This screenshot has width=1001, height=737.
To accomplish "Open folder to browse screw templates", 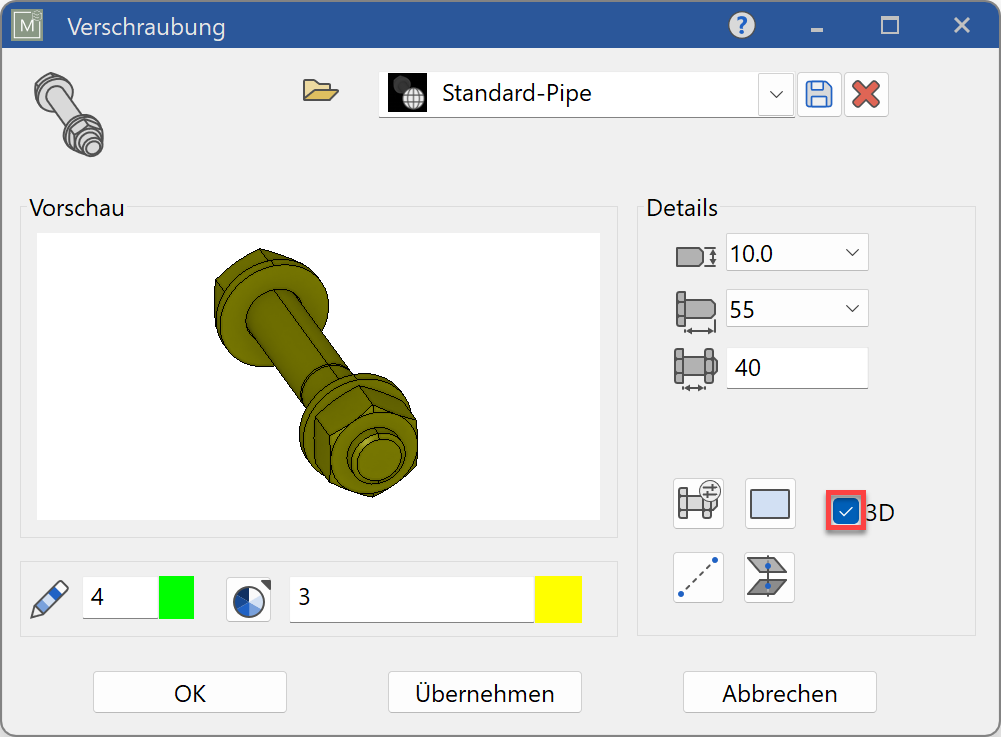I will coord(319,89).
